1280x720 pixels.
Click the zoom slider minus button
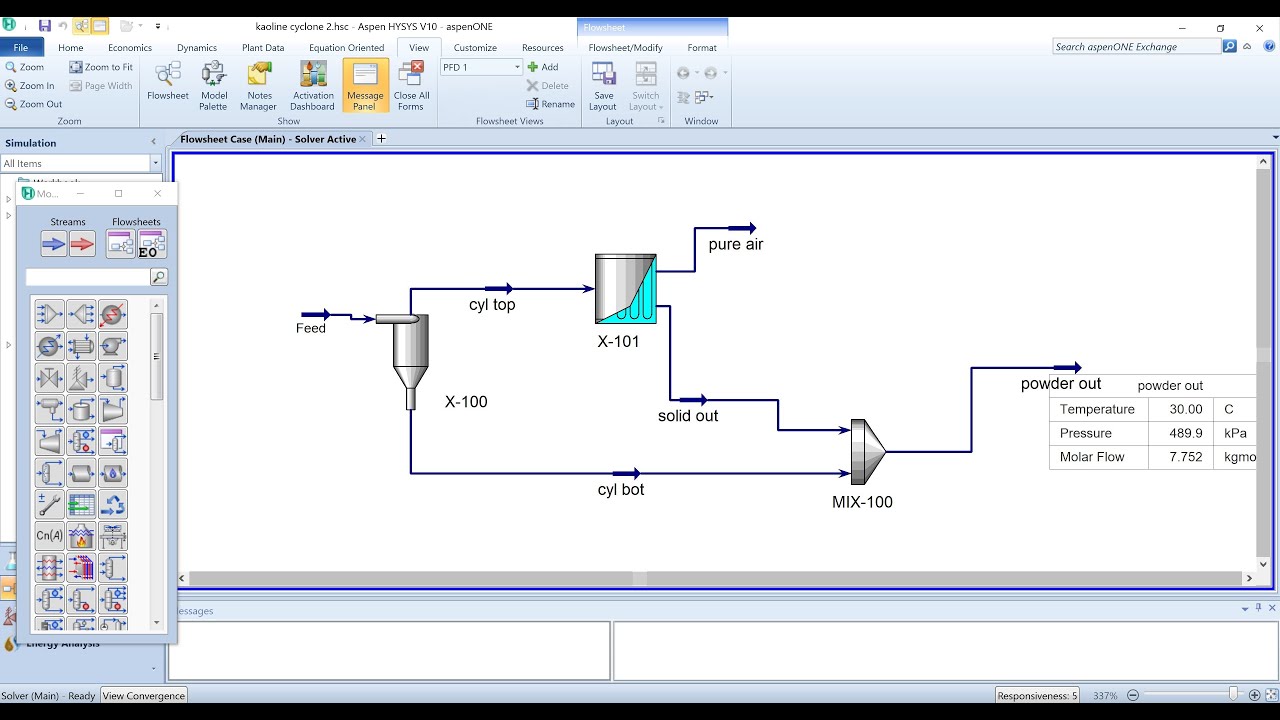1133,695
